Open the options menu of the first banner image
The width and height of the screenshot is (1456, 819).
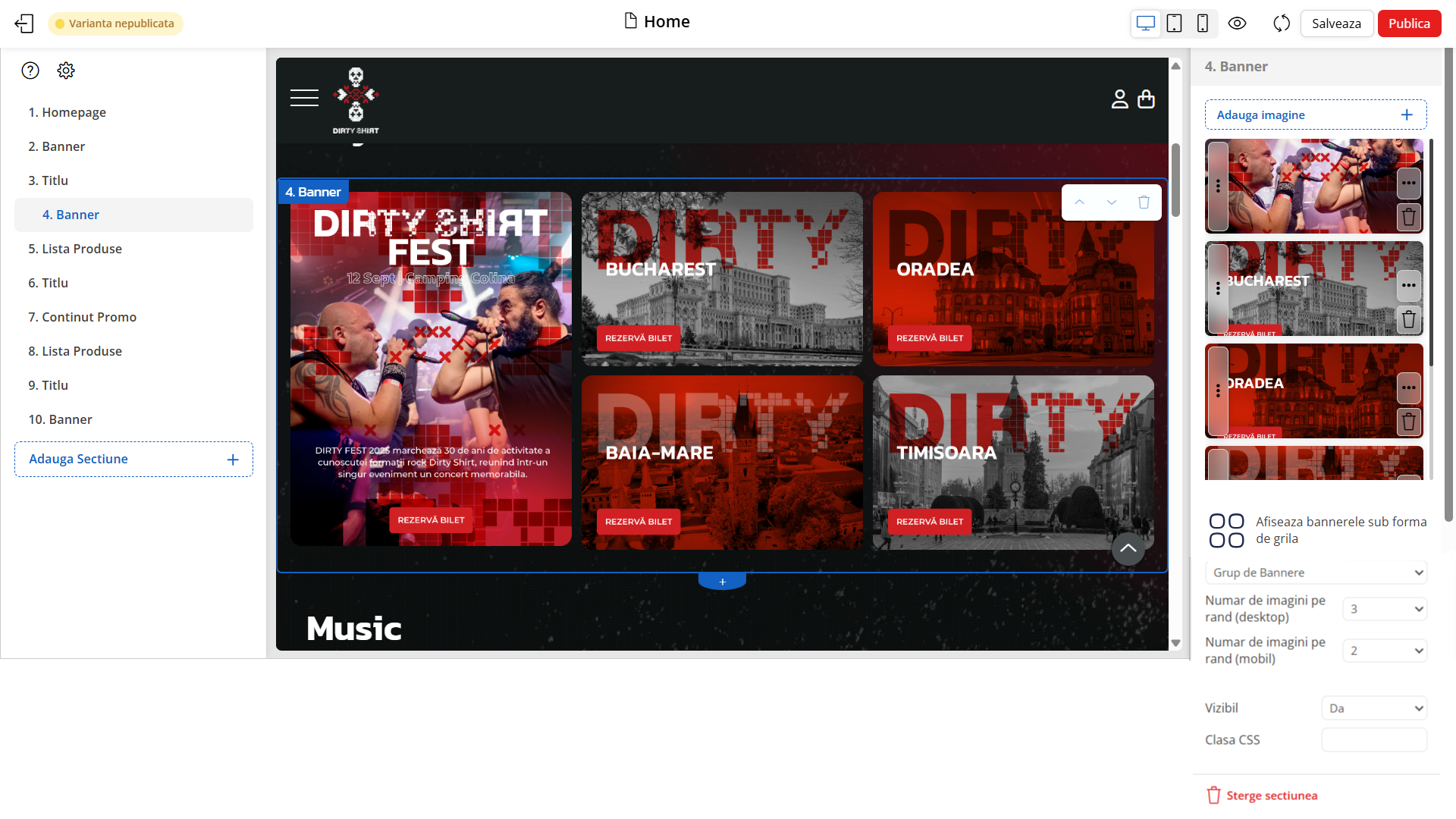tap(1410, 183)
